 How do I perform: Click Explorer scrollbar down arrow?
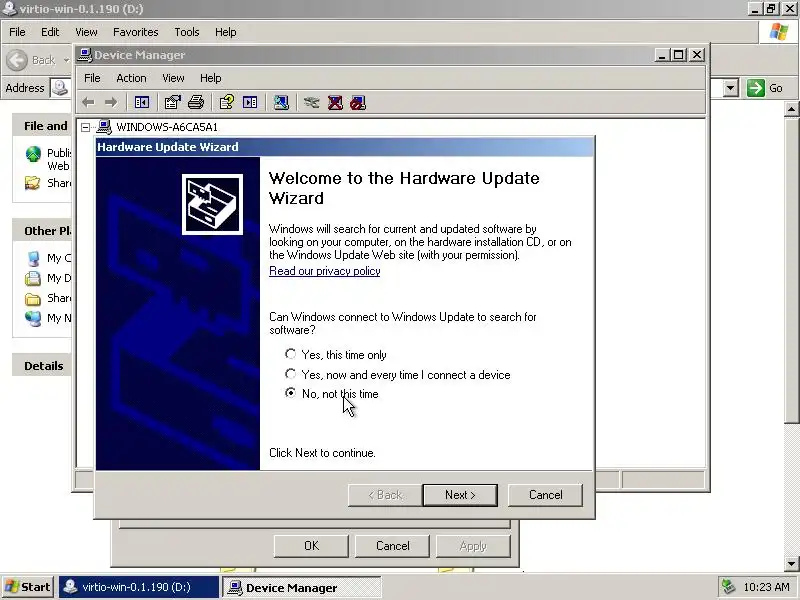[x=791, y=563]
